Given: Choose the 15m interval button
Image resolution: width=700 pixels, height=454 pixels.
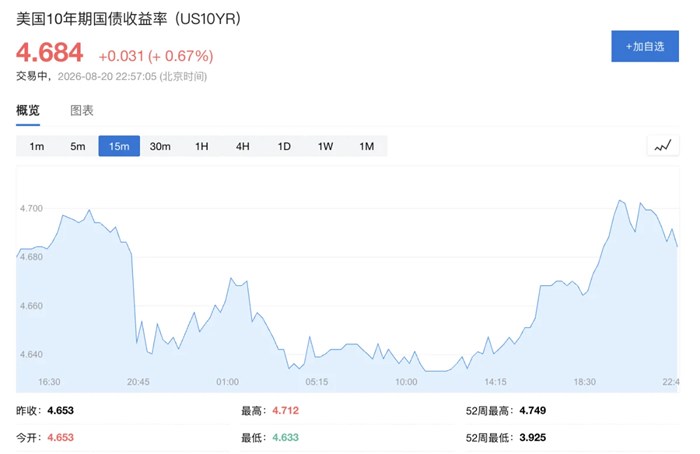Looking at the screenshot, I should point(119,146).
